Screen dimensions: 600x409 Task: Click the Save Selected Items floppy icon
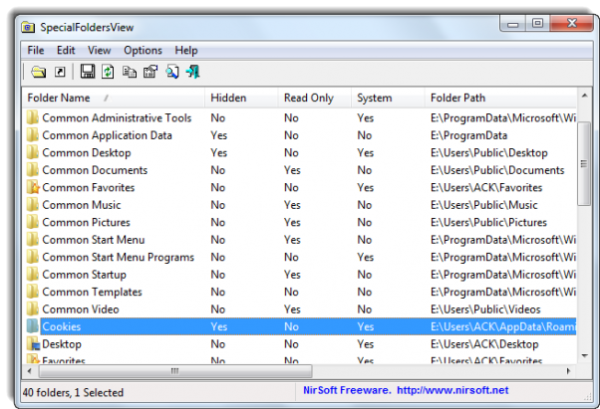tap(87, 72)
